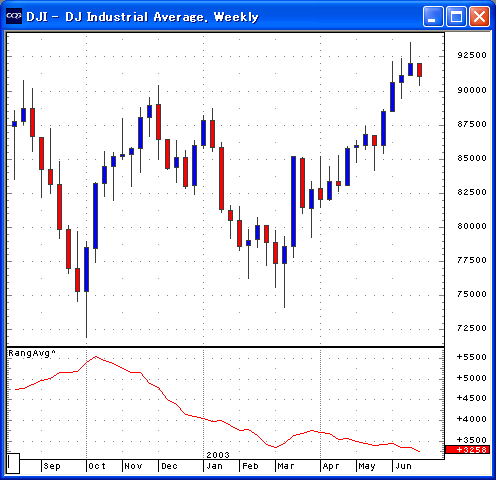Click the RangAvg^ study label
The height and width of the screenshot is (480, 496).
pos(32,353)
